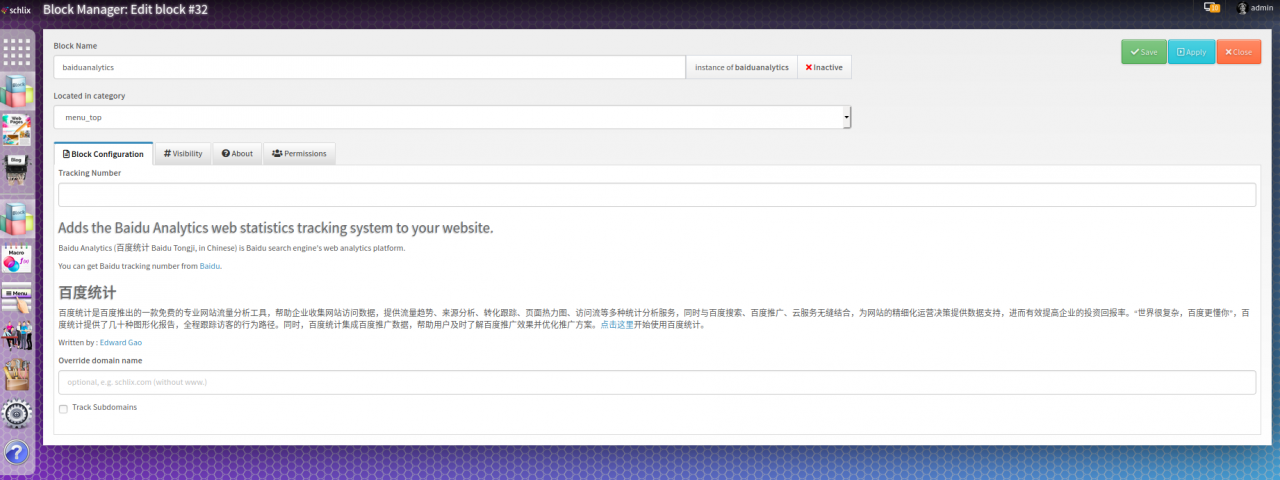Follow the Baidu tracking number link

pos(209,266)
